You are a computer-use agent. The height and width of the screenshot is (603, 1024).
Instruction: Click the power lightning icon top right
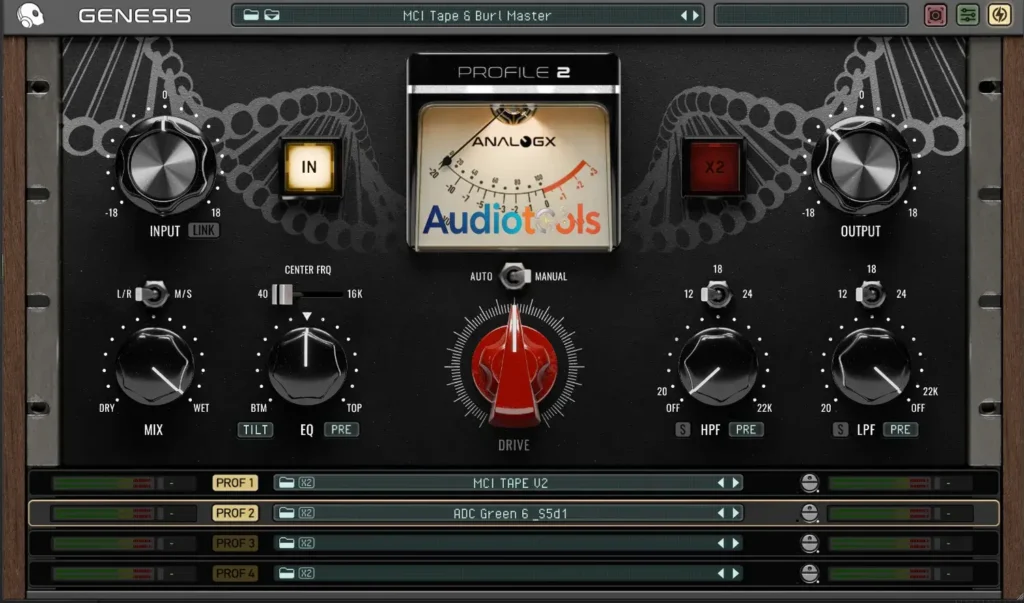pos(998,15)
